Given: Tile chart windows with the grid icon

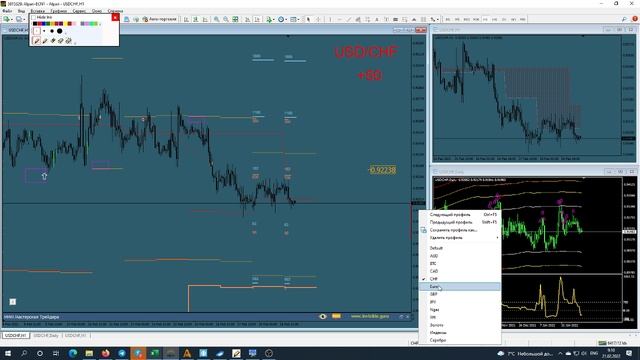Looking at the screenshot, I should [235, 19].
